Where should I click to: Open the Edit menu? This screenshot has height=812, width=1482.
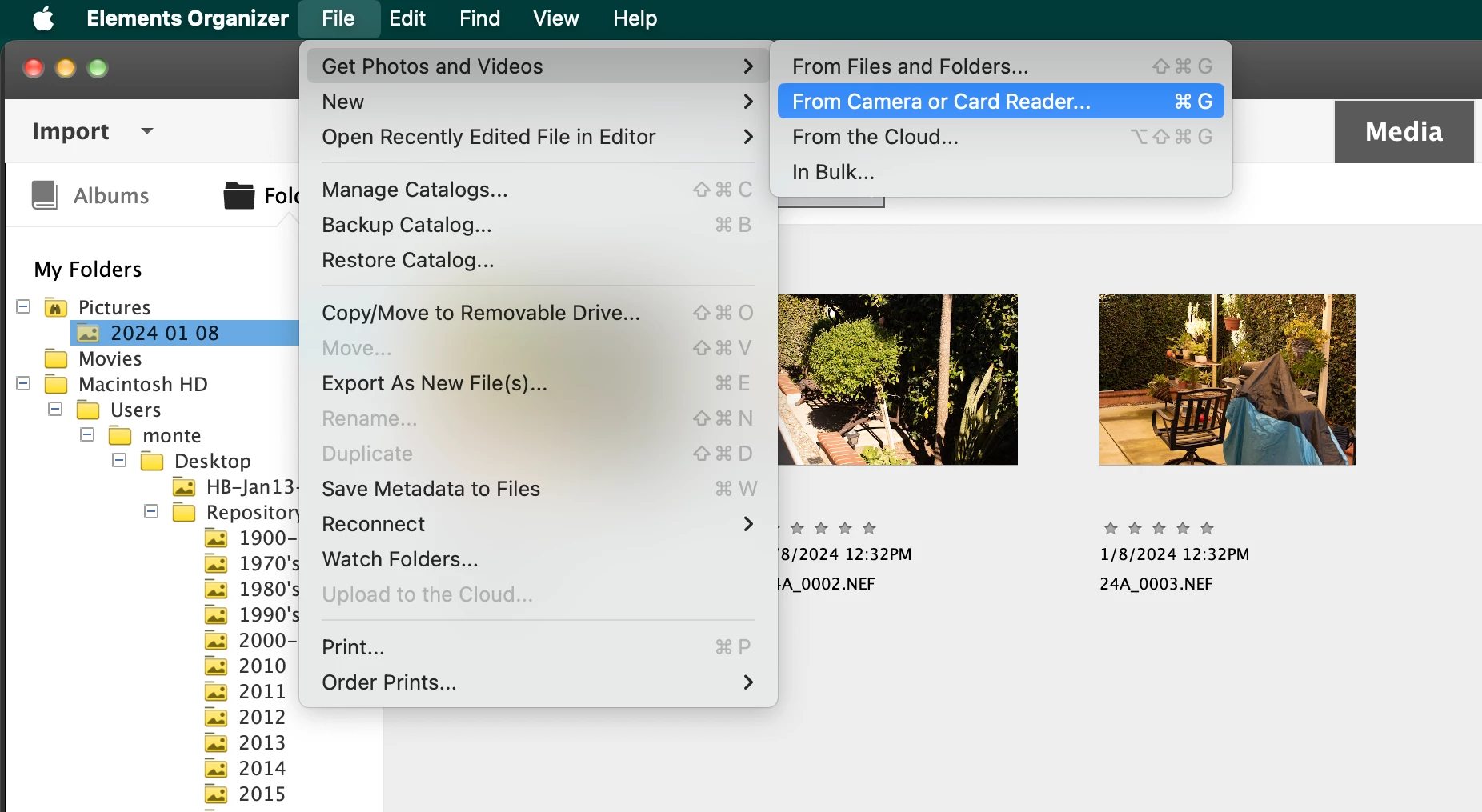[407, 18]
